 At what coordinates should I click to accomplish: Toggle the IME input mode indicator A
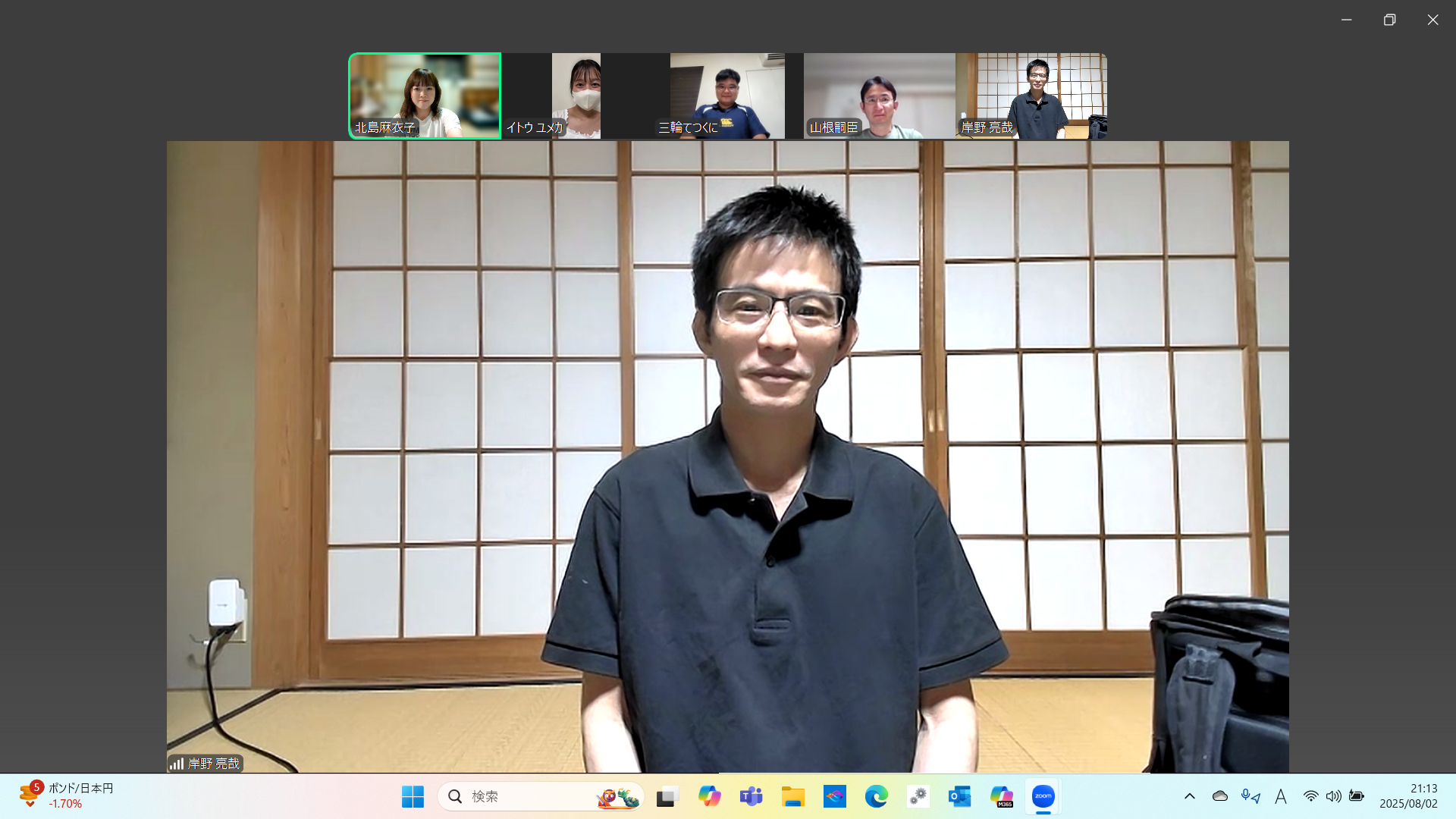click(1280, 796)
